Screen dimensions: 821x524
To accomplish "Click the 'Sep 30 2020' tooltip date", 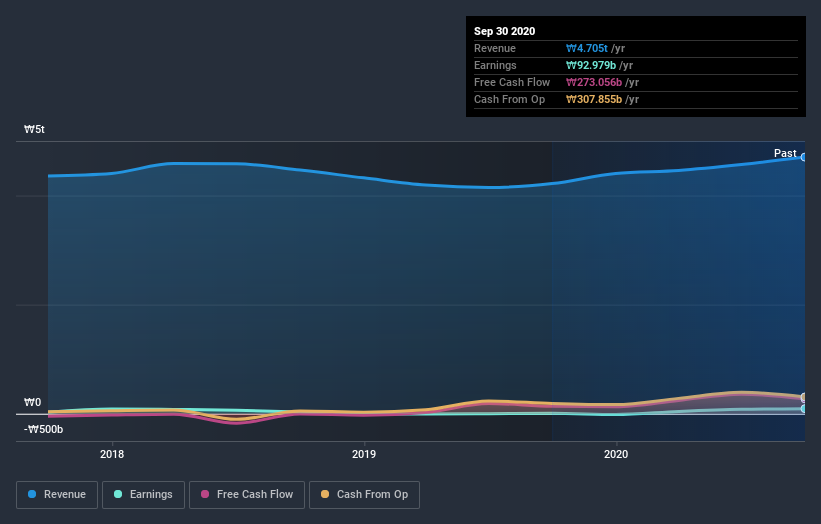I will point(504,31).
